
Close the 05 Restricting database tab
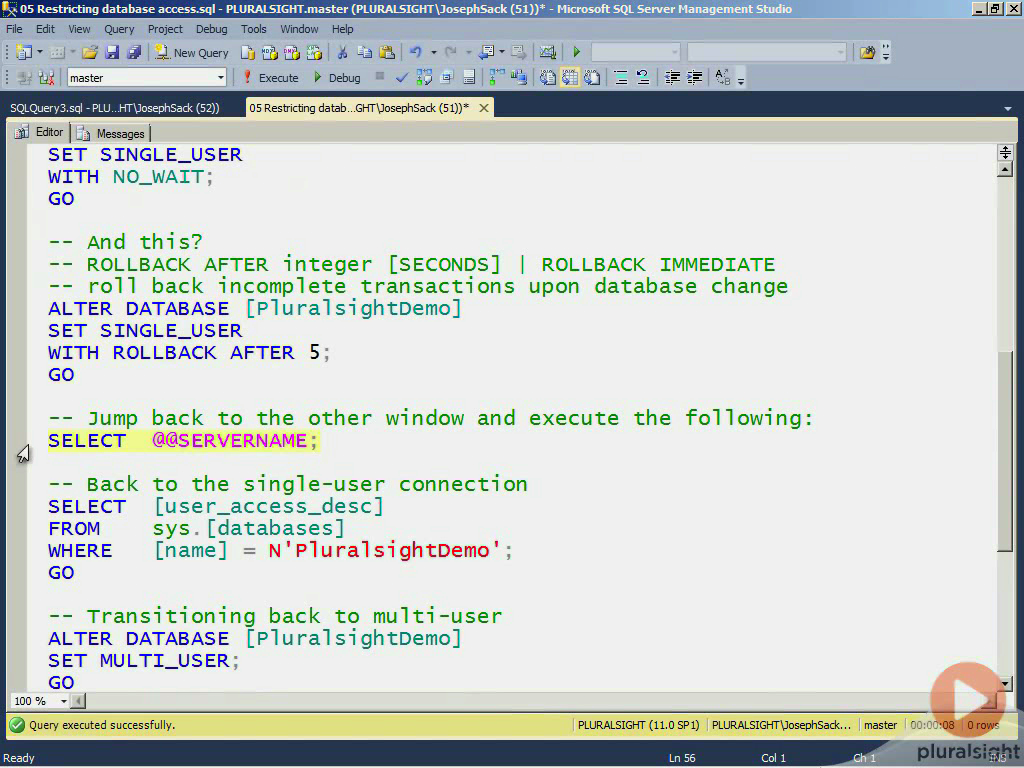(x=484, y=108)
